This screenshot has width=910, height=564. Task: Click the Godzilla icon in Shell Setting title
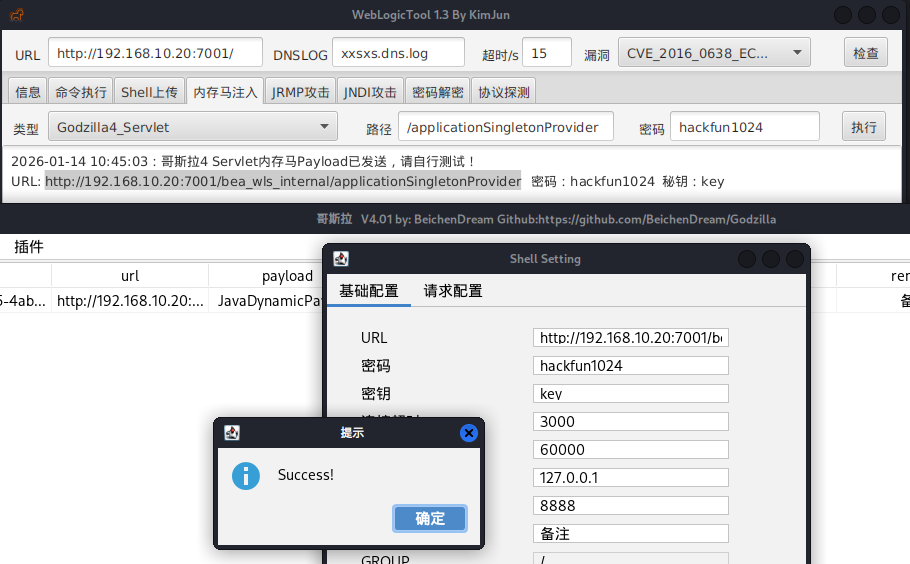click(341, 259)
